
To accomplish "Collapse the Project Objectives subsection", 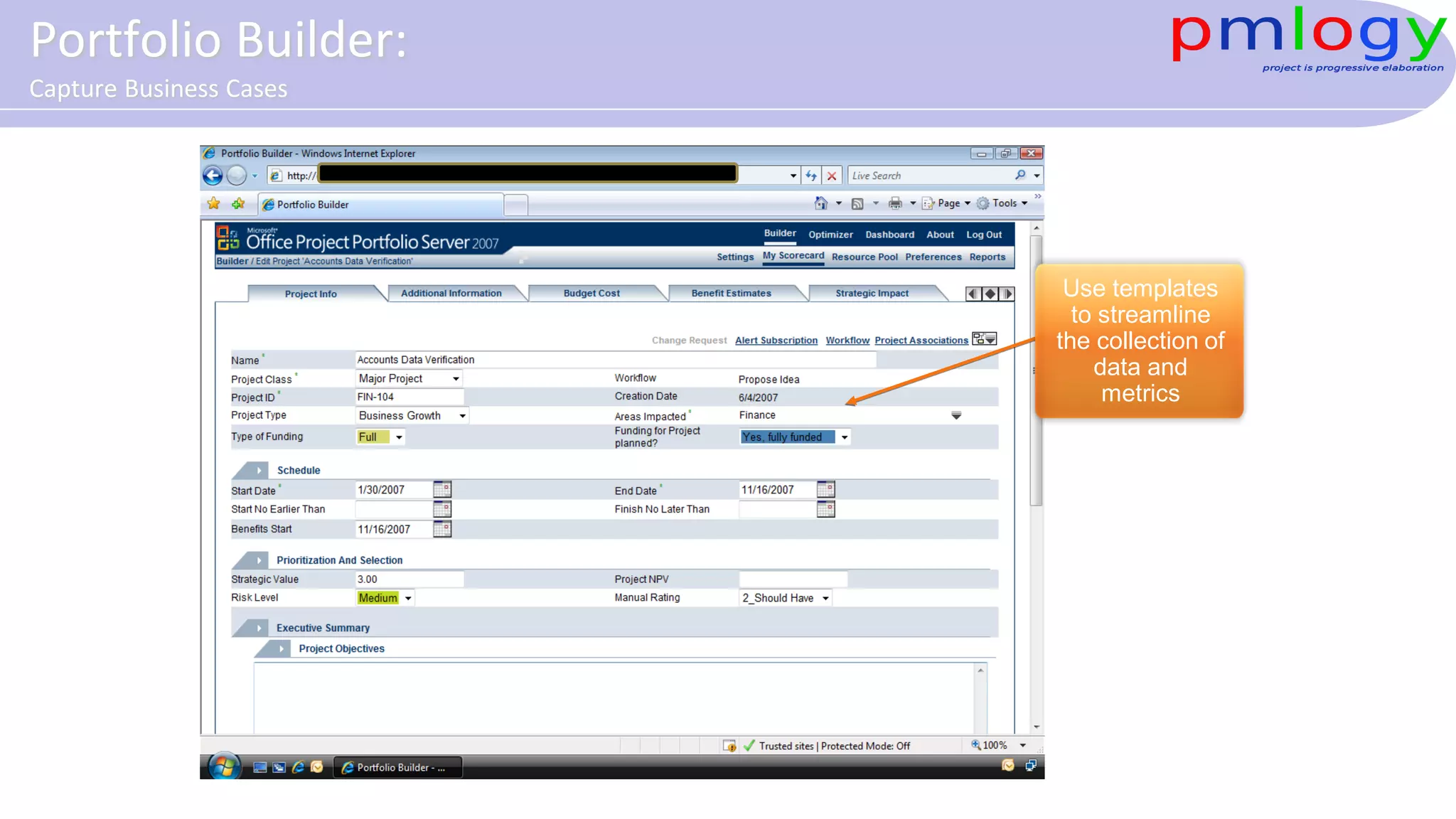I will point(282,649).
